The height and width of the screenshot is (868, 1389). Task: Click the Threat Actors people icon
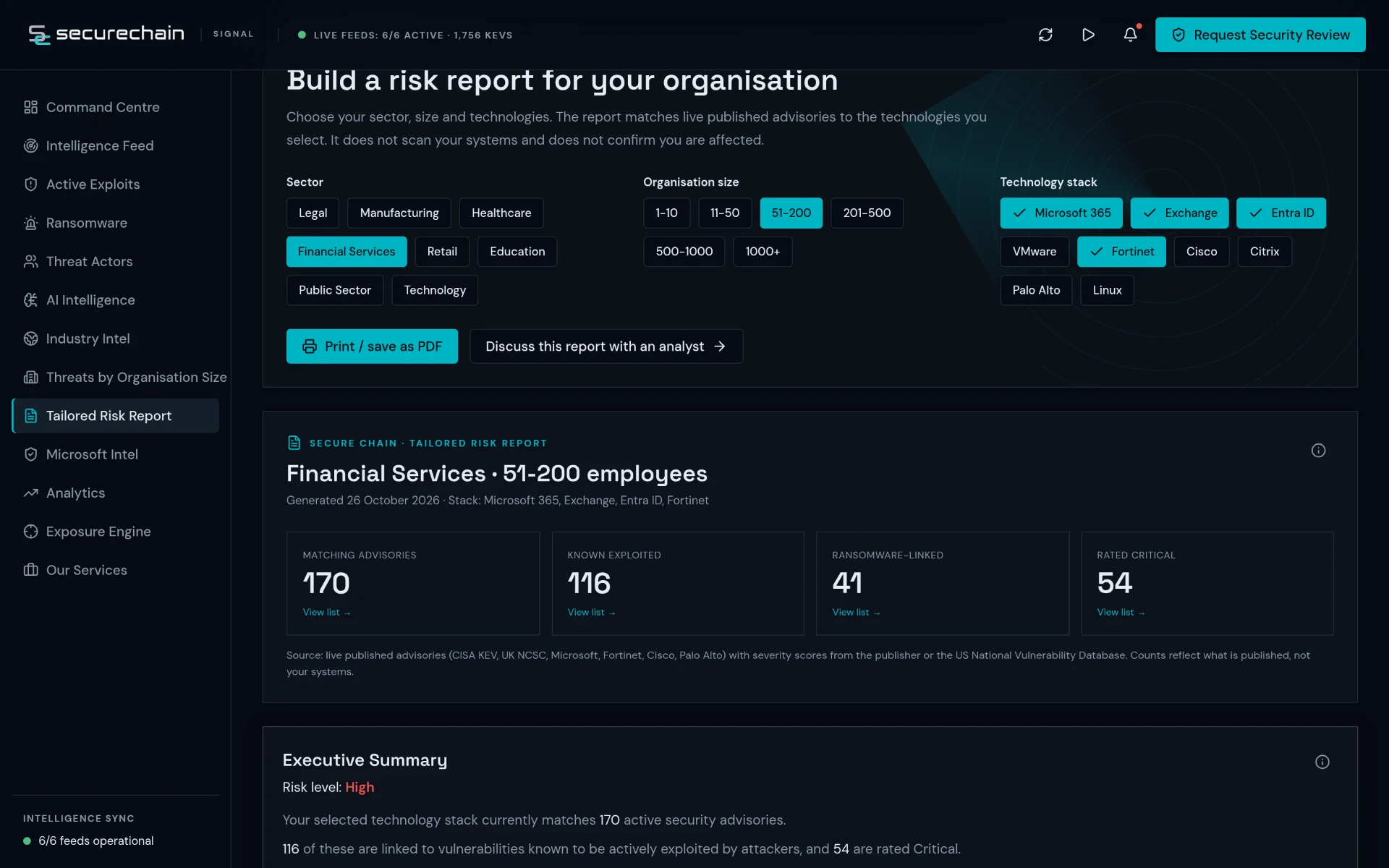coord(30,261)
